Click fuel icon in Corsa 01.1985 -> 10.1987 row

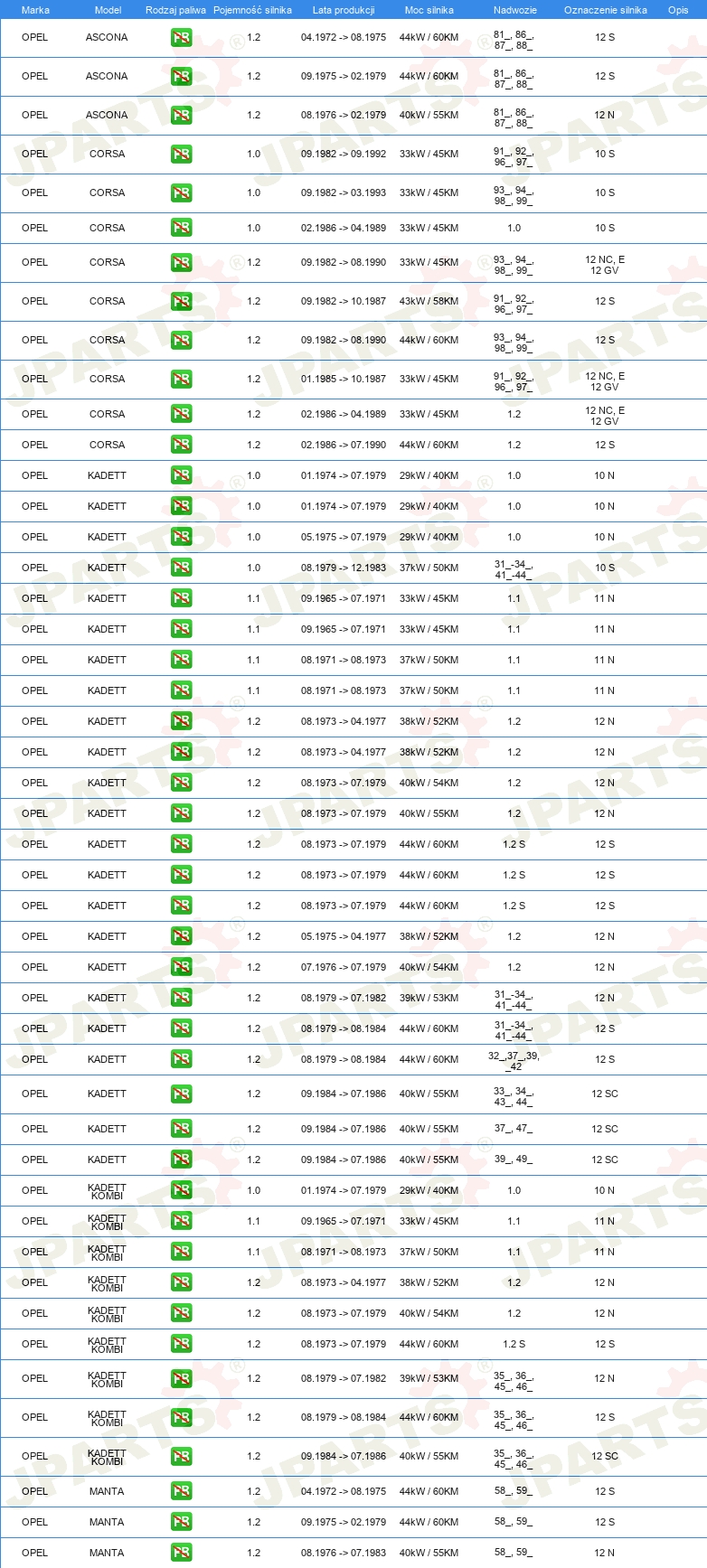(x=181, y=380)
